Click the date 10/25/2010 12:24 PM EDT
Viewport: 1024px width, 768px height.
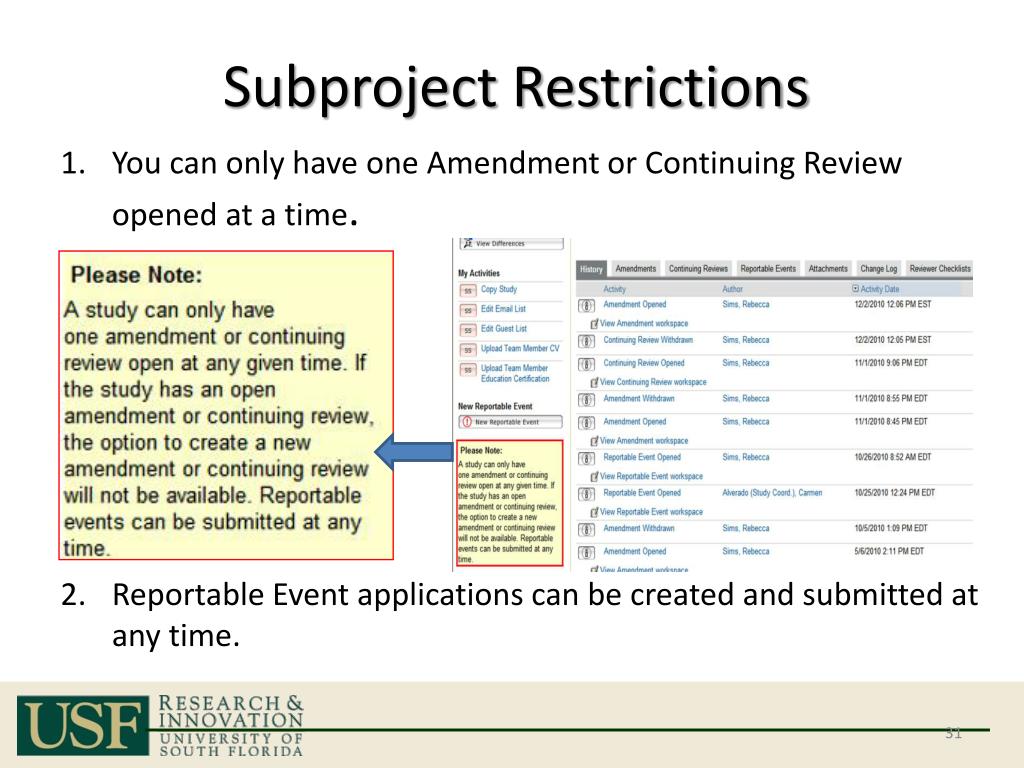pos(895,493)
